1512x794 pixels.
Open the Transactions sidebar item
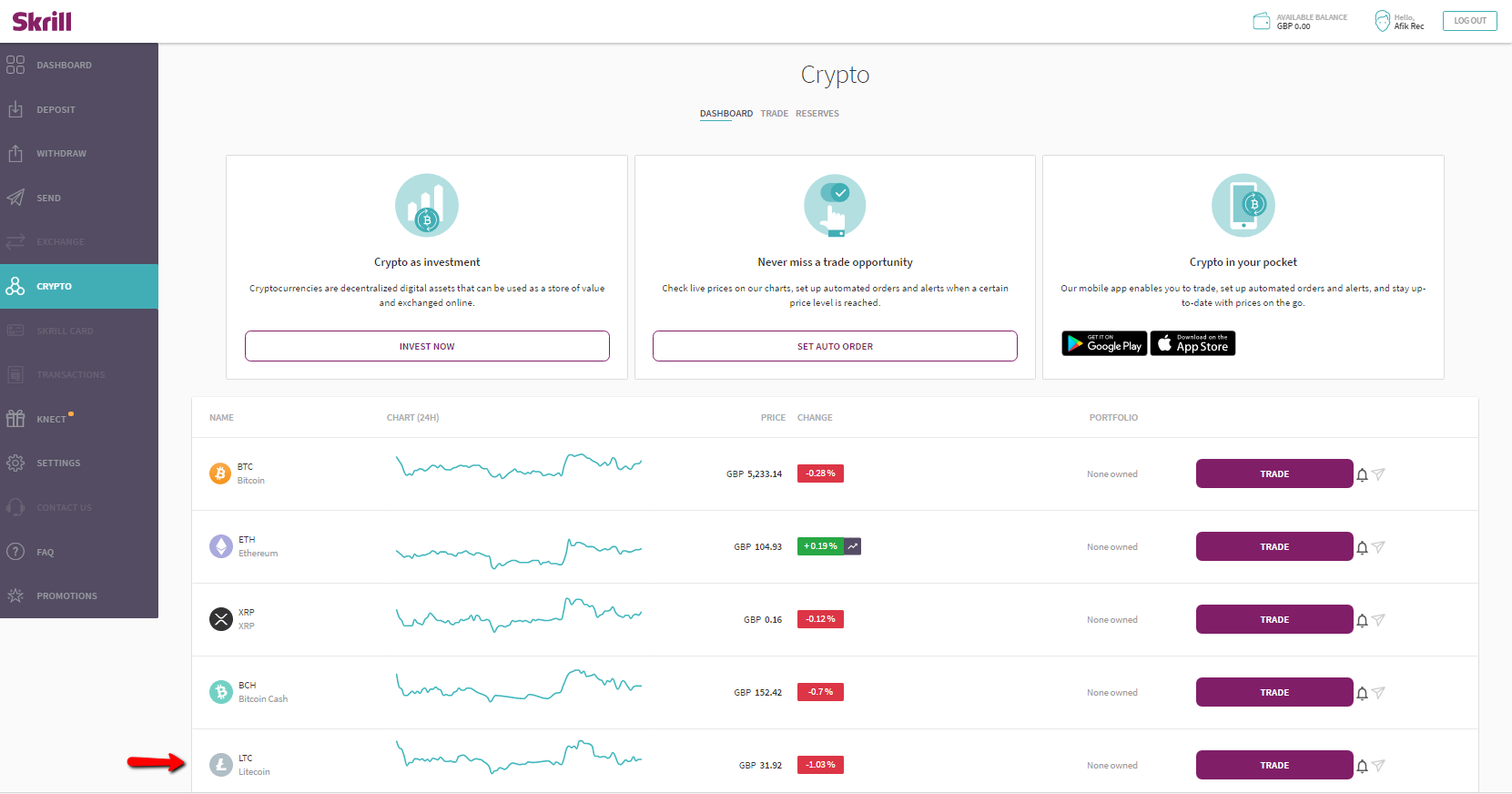(x=79, y=374)
